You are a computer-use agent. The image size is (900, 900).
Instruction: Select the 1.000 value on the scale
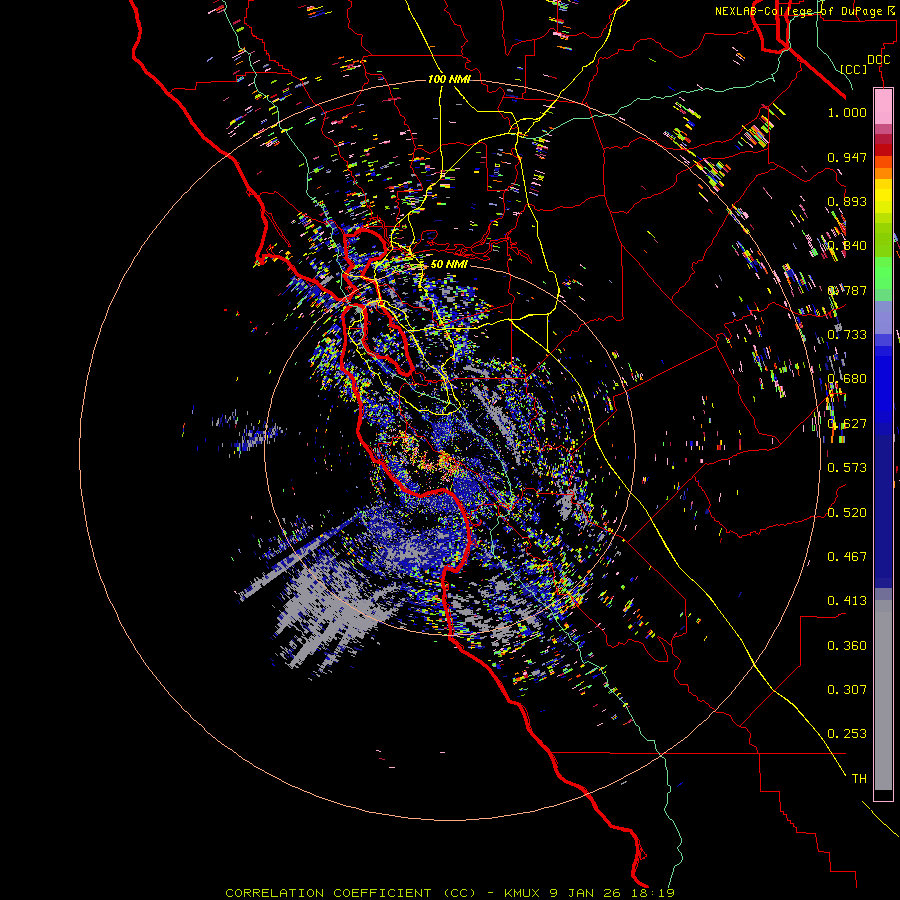click(847, 112)
